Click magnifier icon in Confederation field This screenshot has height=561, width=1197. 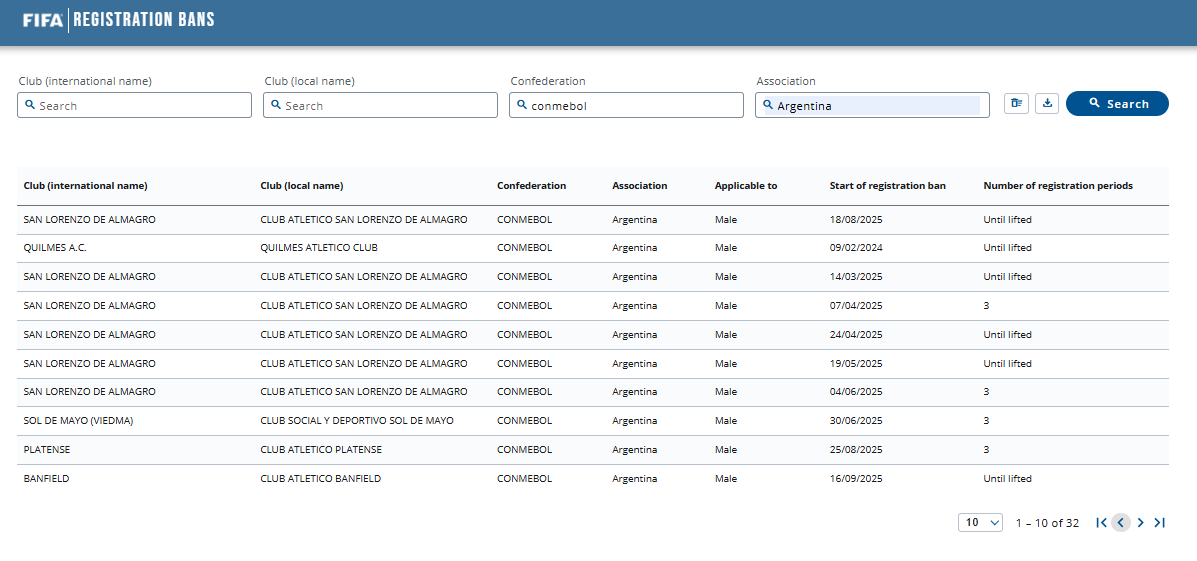[522, 104]
